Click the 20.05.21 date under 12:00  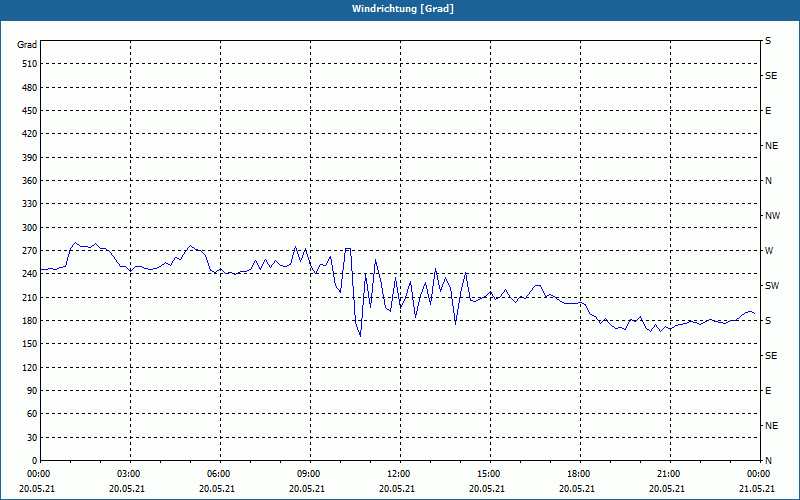(396, 489)
